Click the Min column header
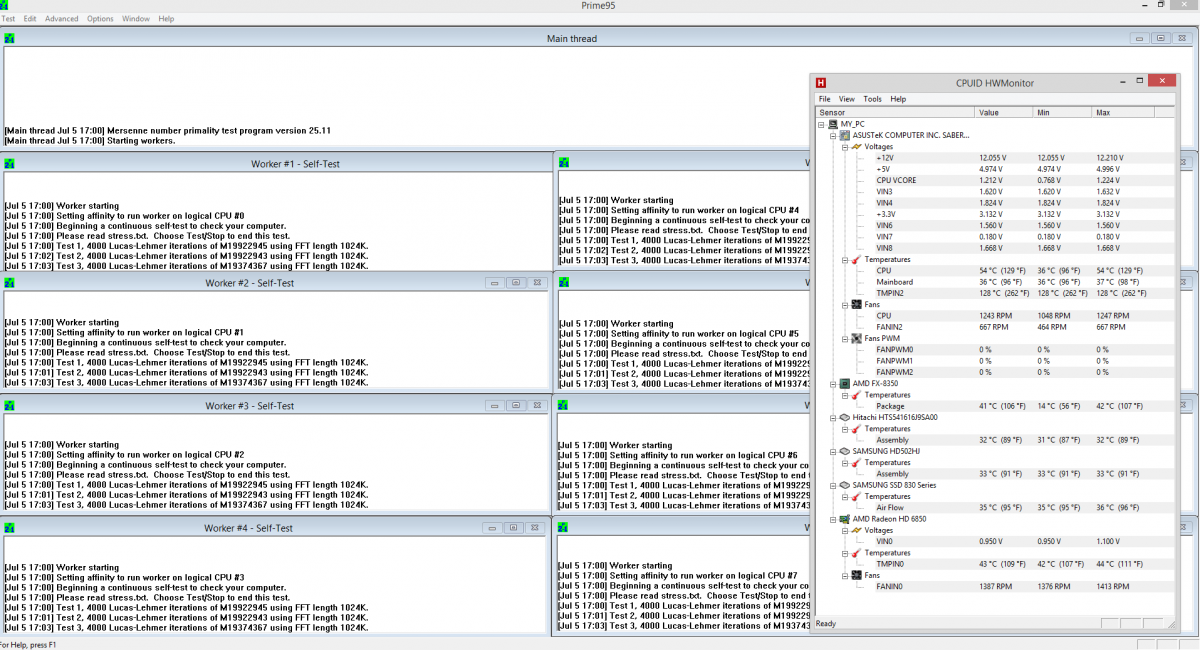 (1064, 113)
